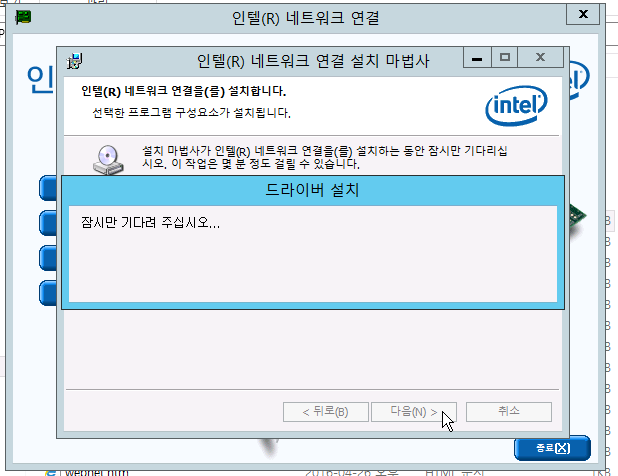The height and width of the screenshot is (476, 618).
Task: Click the network card icon in outer window title bar
Action: 23,17
